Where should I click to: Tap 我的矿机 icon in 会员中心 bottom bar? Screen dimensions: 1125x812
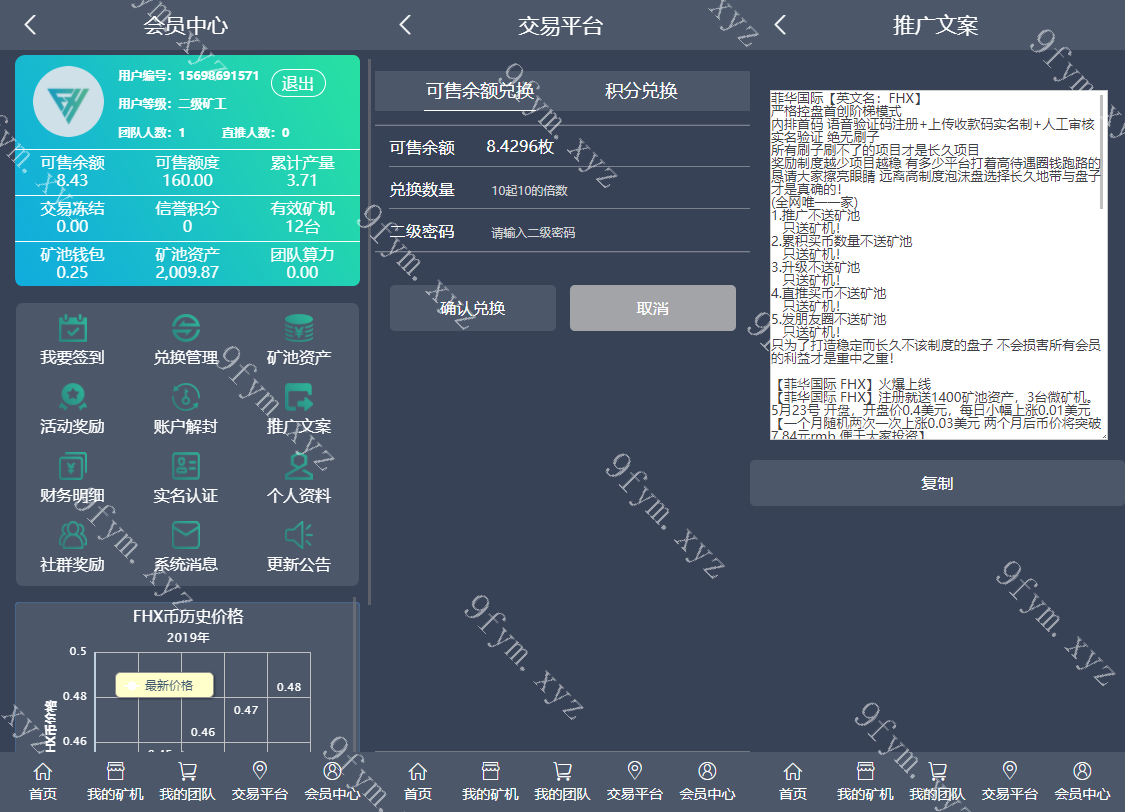tap(116, 772)
